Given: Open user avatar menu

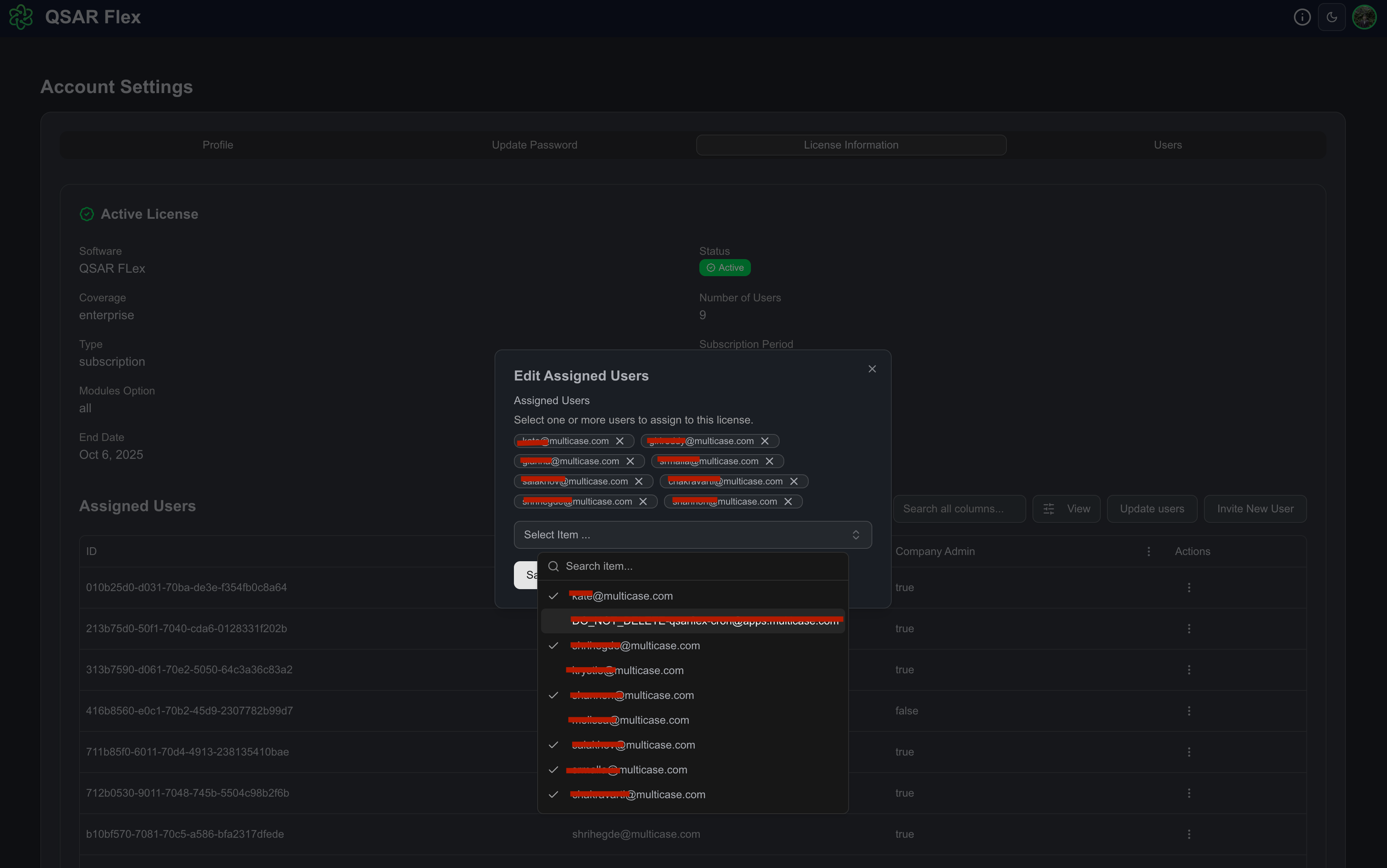Looking at the screenshot, I should point(1364,17).
